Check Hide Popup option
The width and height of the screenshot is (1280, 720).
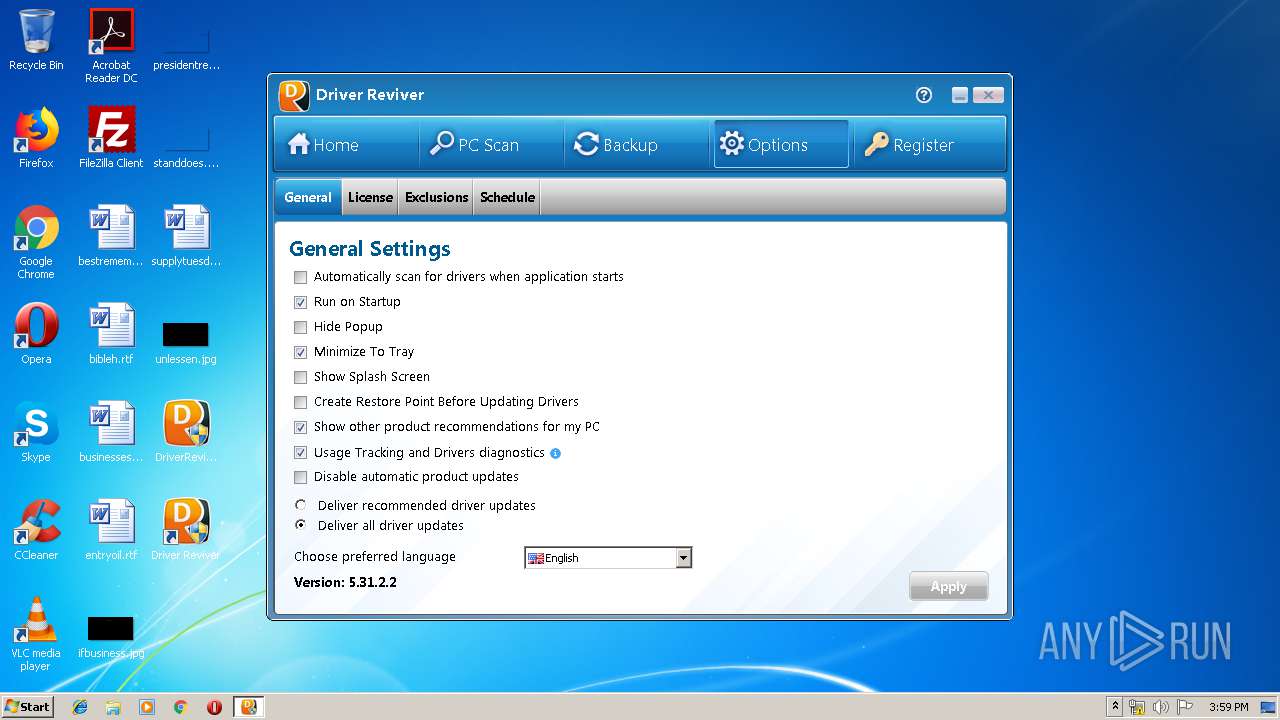(300, 327)
